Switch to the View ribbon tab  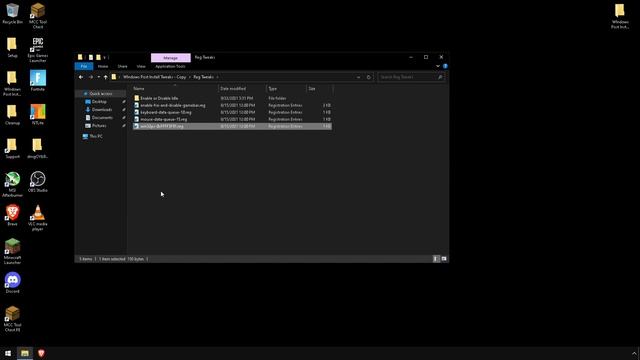pos(141,67)
